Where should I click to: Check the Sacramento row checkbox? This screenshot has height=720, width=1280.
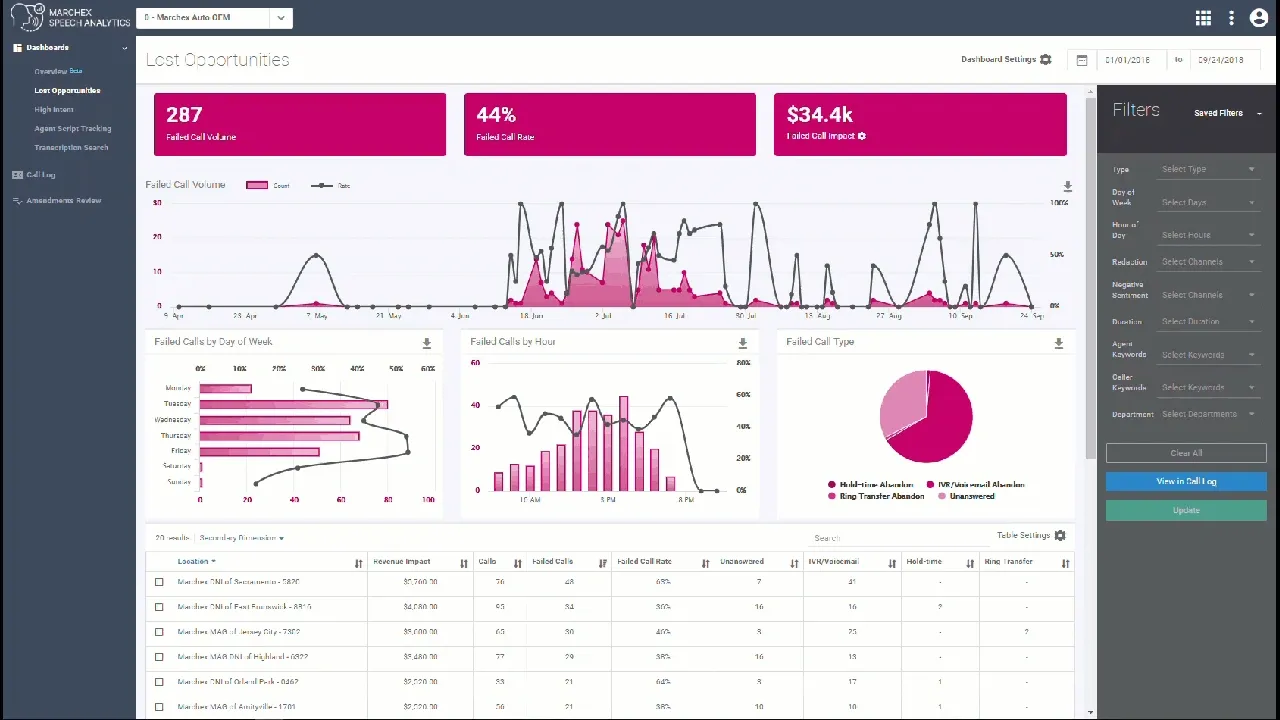coord(159,582)
